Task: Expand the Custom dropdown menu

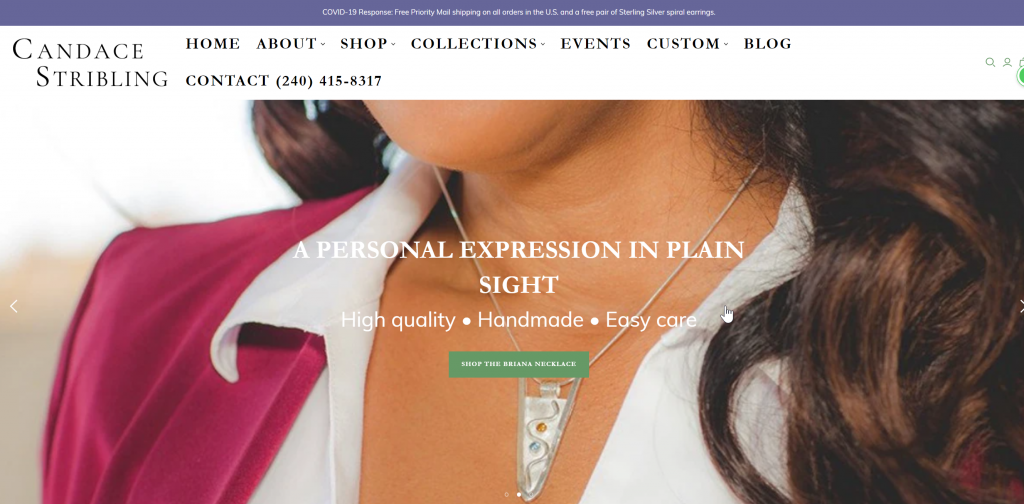Action: tap(687, 44)
